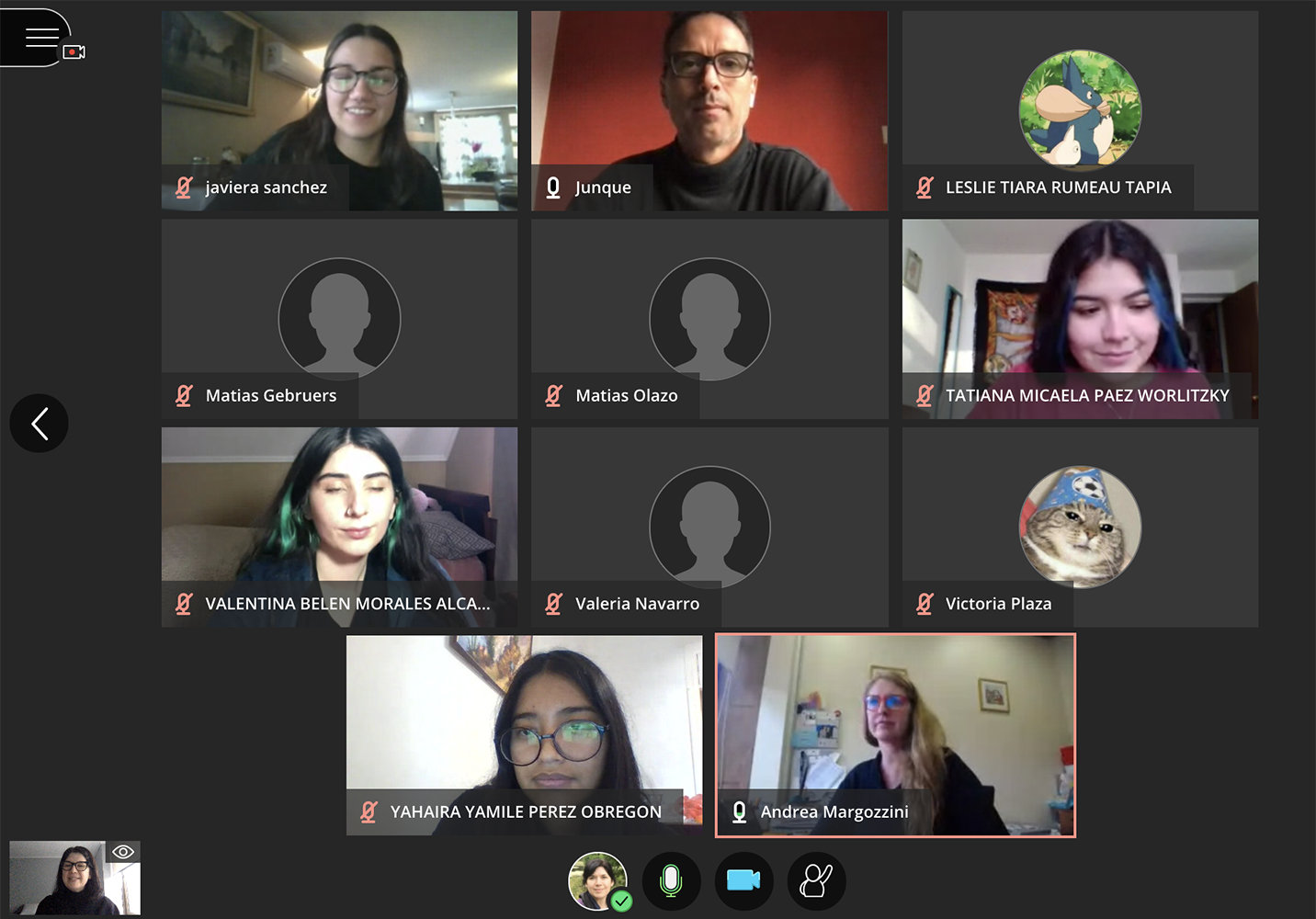Hide the self-view preview with the eye icon
Viewport: 1316px width, 919px height.
point(123,852)
